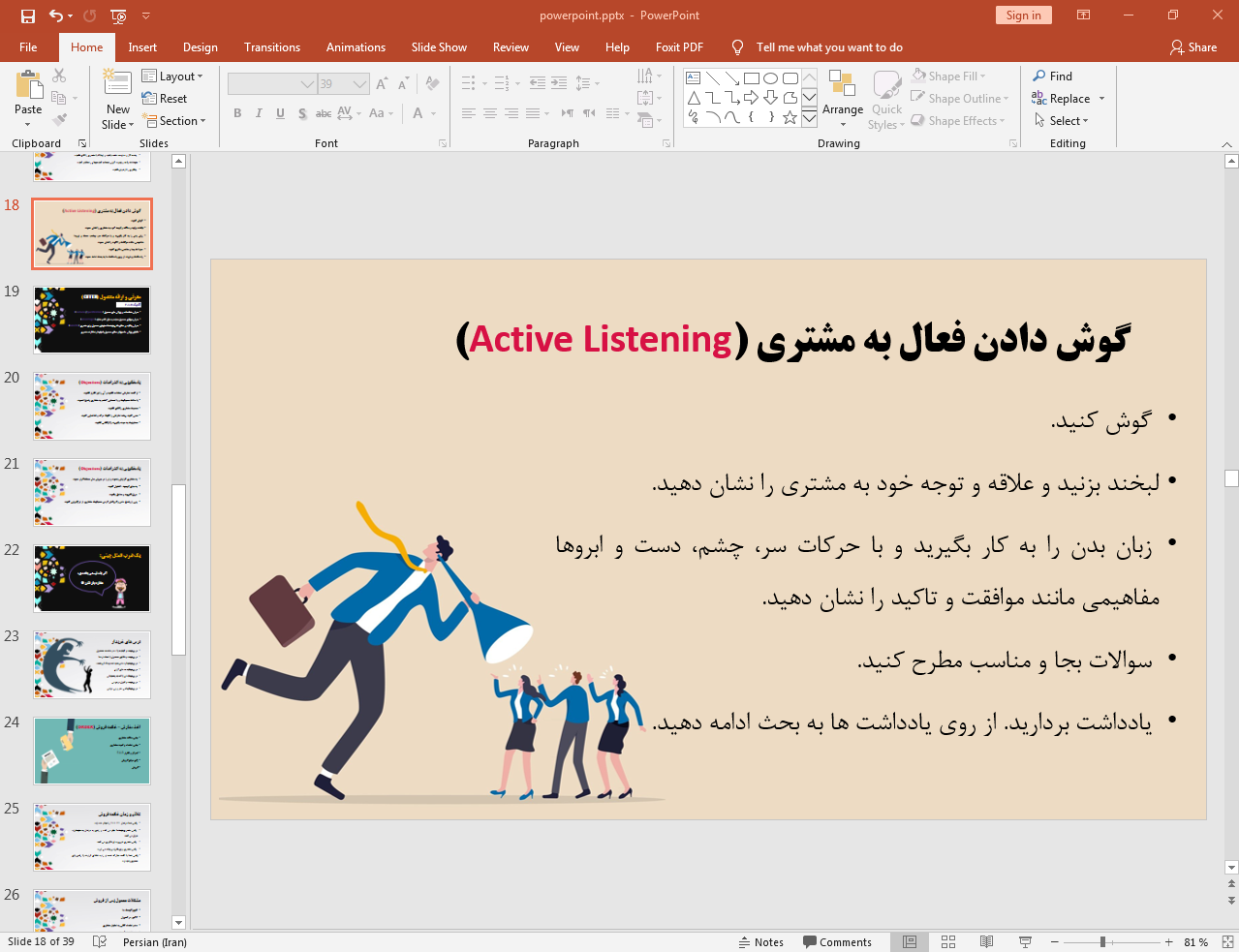Select the Format Painter icon
Viewport: 1239px width, 952px height.
click(x=58, y=118)
